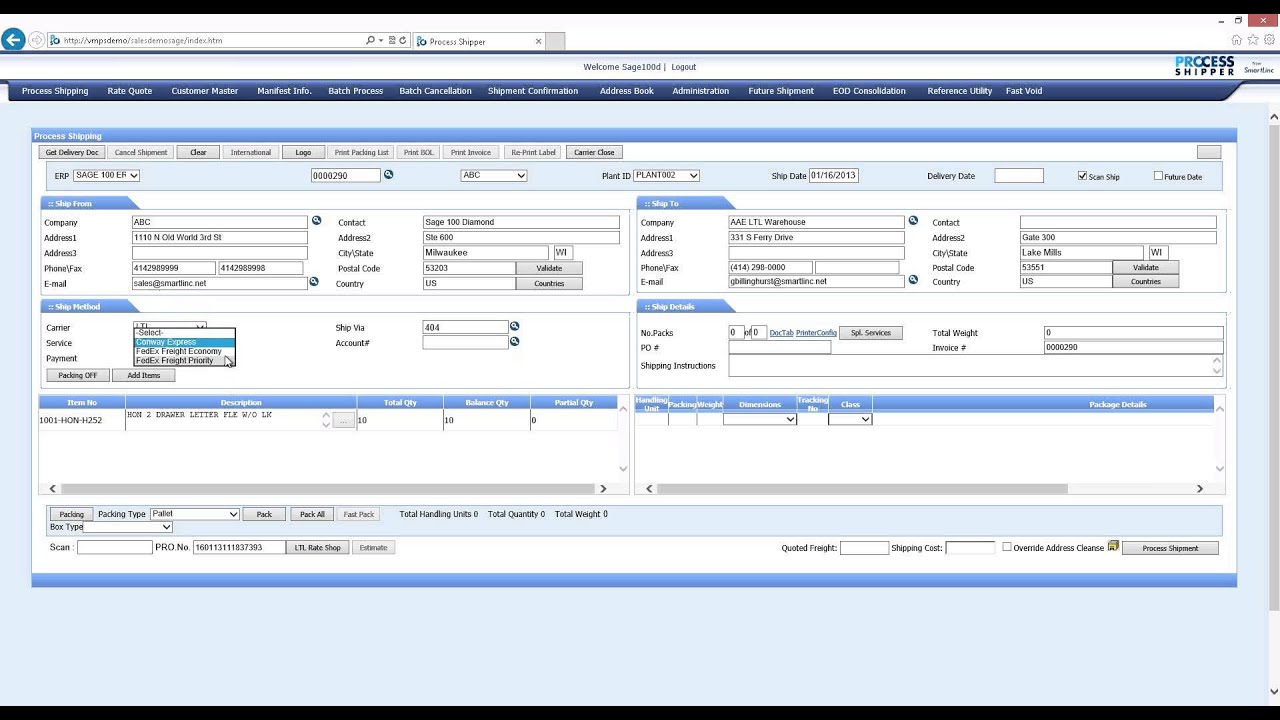Screen dimensions: 1280x720
Task: Enable the Future Date checkbox
Action: 1158,176
